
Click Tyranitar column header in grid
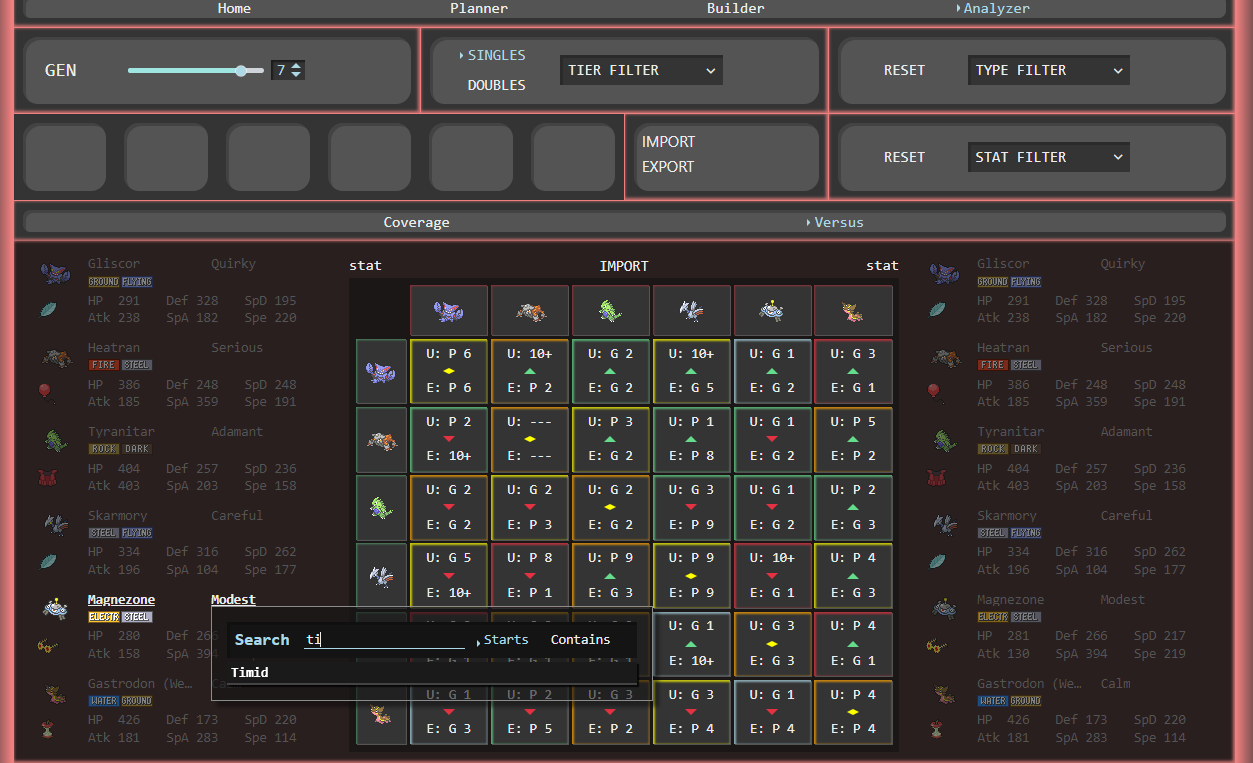point(611,311)
